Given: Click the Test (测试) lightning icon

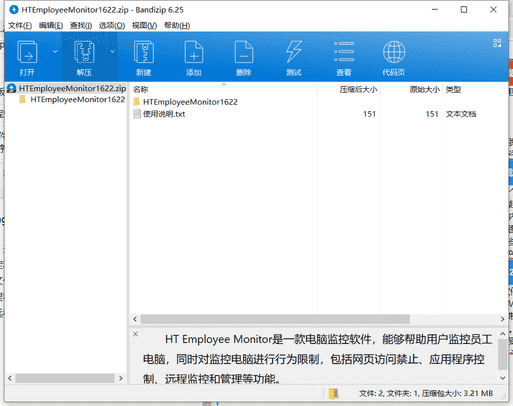Looking at the screenshot, I should pyautogui.click(x=294, y=52).
